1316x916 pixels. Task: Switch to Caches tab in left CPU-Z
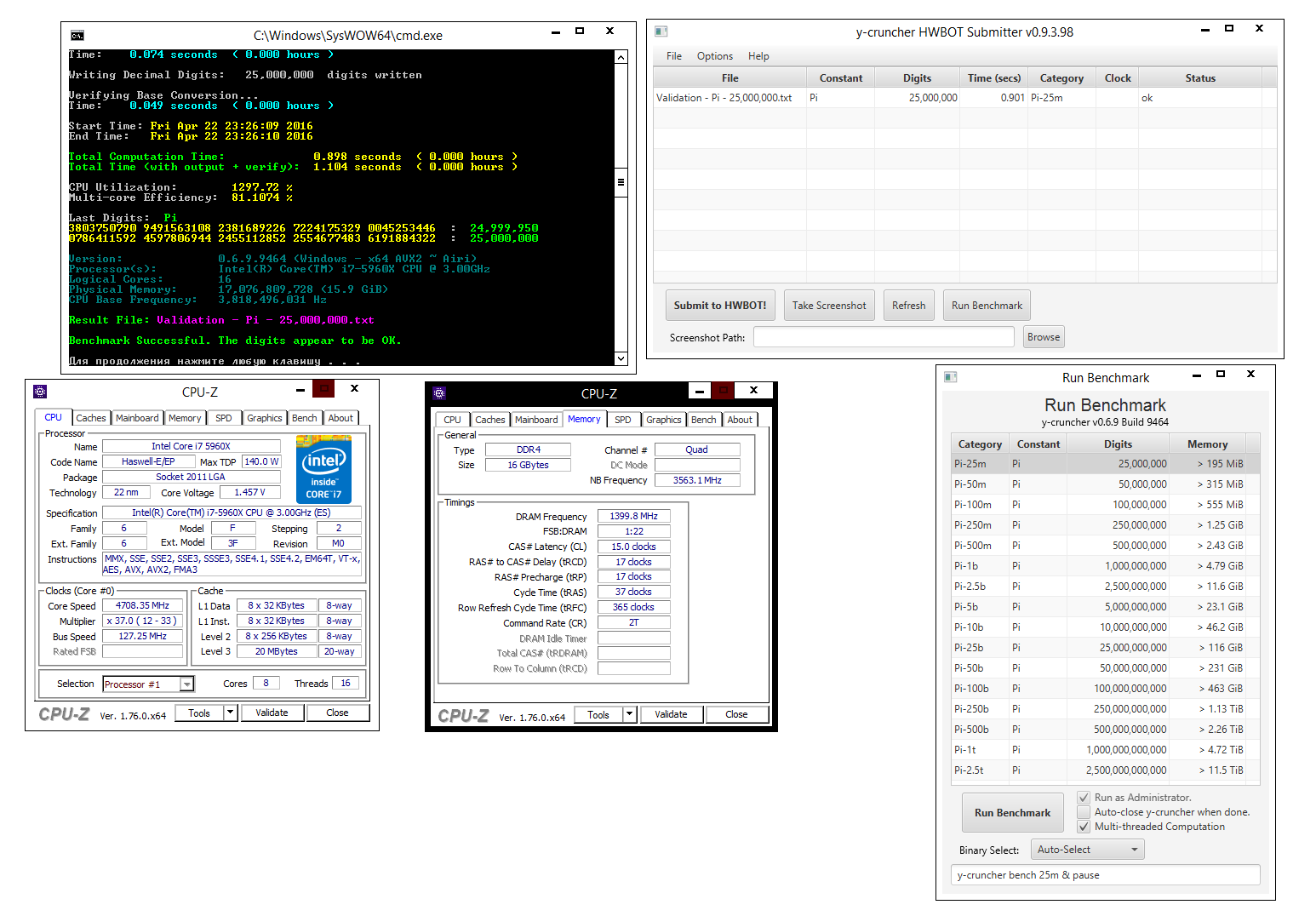click(91, 418)
